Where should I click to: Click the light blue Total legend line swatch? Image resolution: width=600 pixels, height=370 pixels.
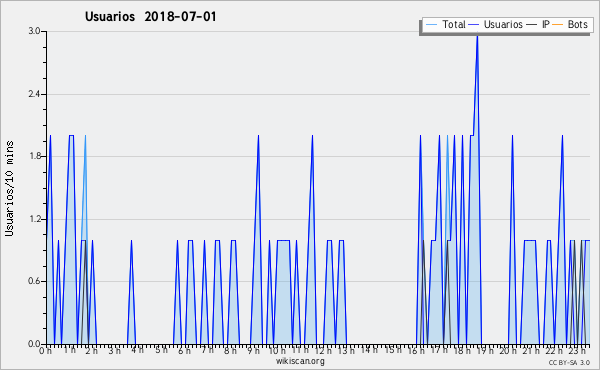click(431, 25)
